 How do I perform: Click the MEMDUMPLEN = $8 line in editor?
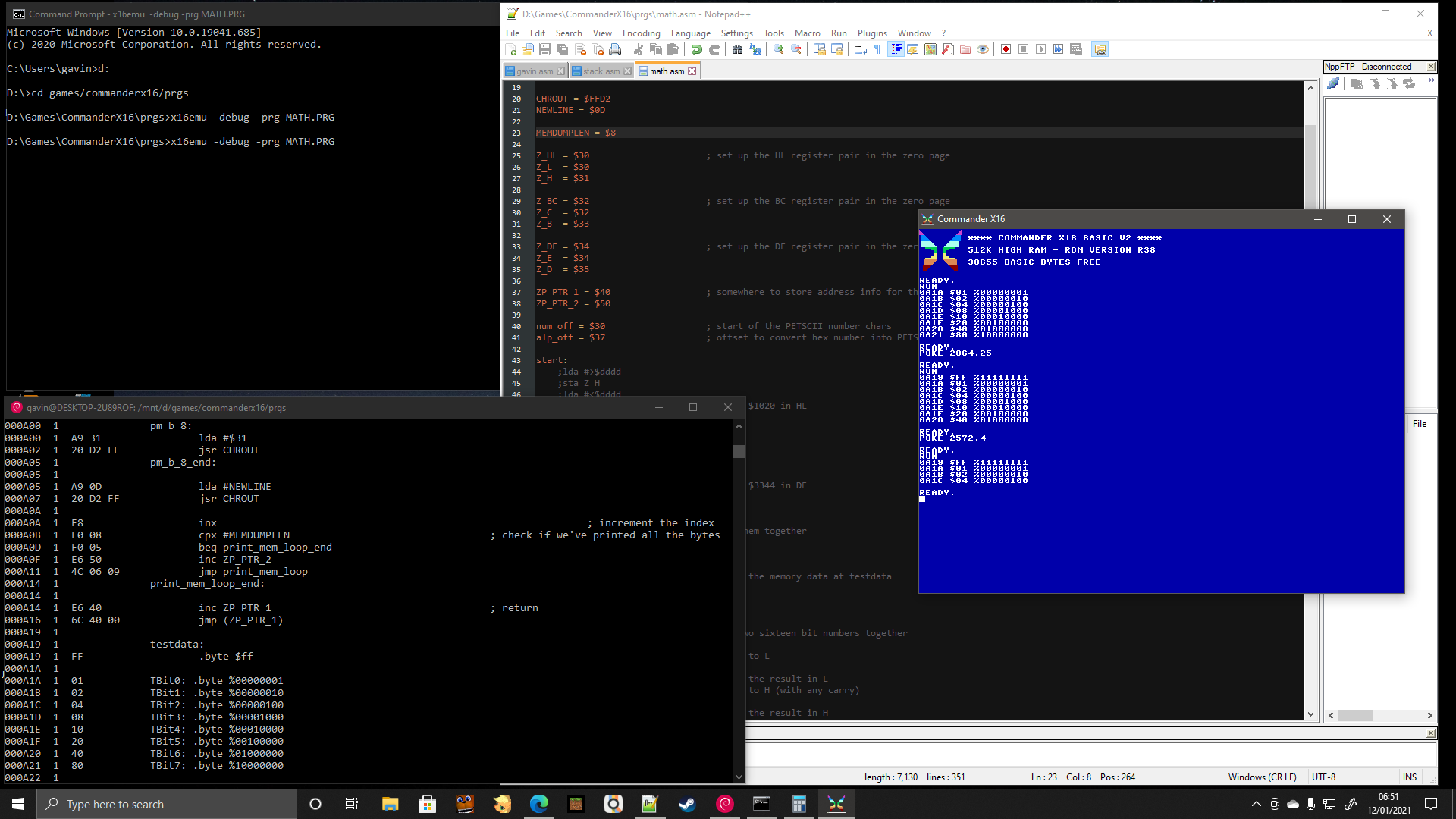pos(576,133)
